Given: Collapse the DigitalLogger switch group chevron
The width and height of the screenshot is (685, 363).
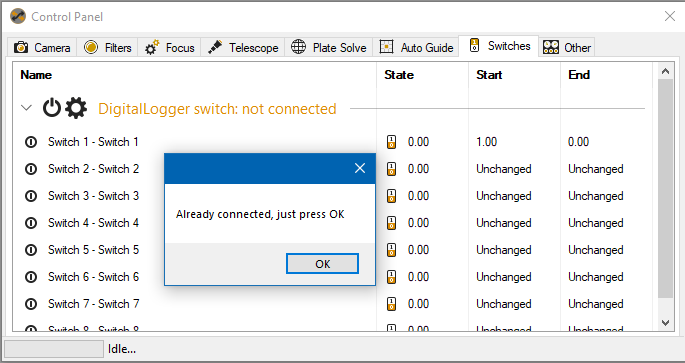Looking at the screenshot, I should click(27, 108).
